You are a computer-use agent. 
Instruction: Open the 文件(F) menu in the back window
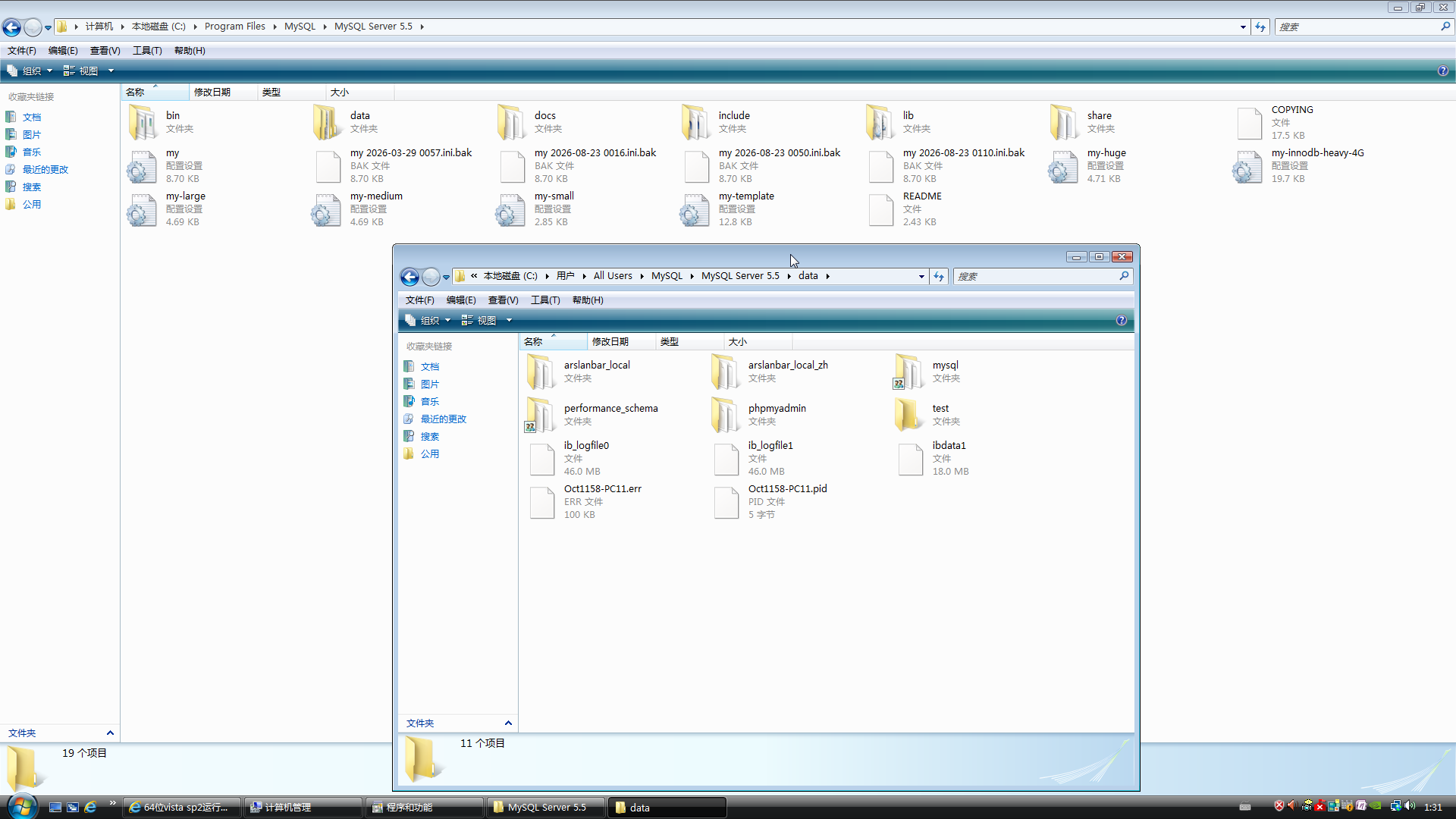pyautogui.click(x=22, y=51)
